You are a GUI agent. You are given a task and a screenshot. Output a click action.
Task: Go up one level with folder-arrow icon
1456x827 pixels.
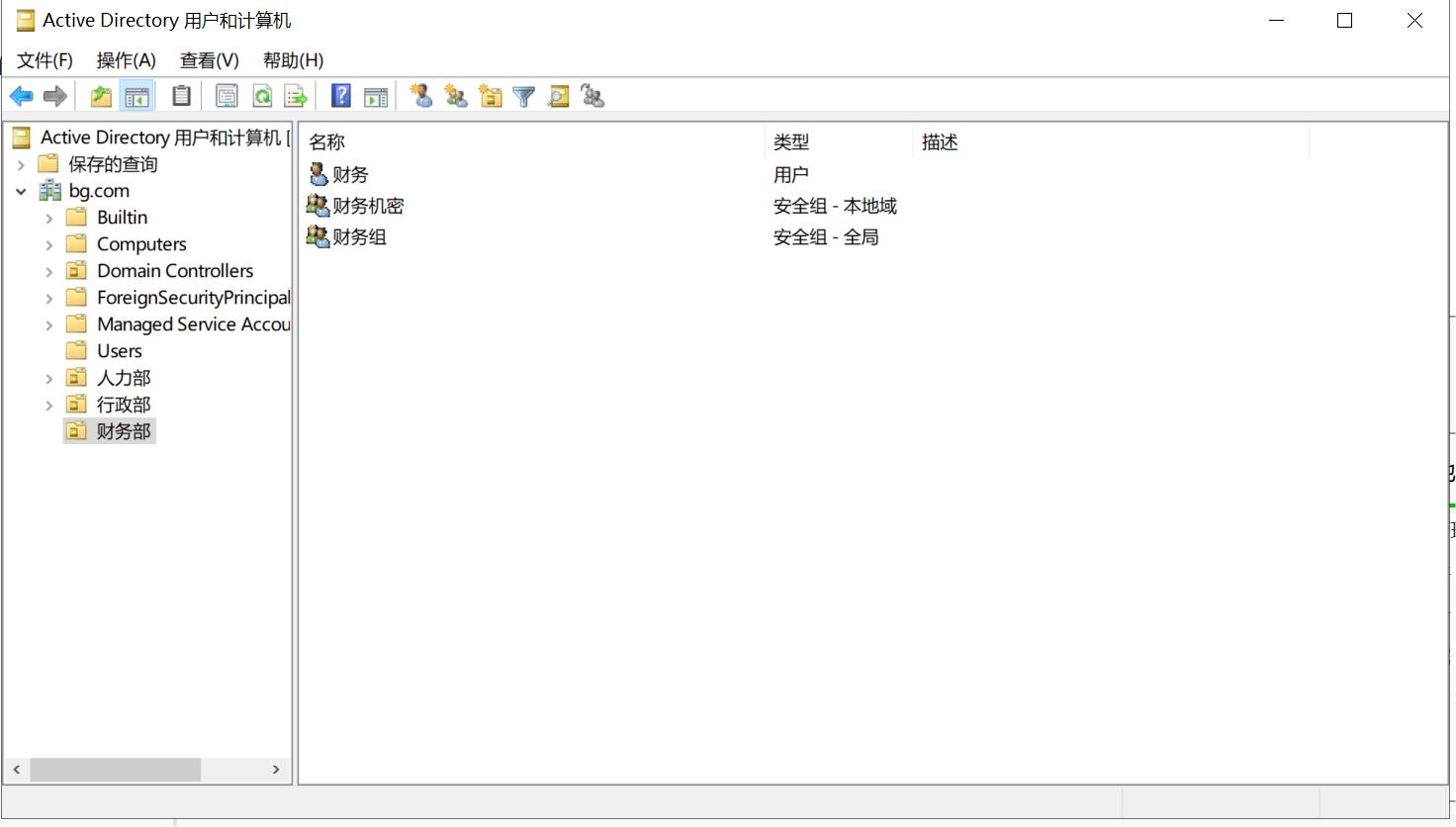click(x=101, y=96)
